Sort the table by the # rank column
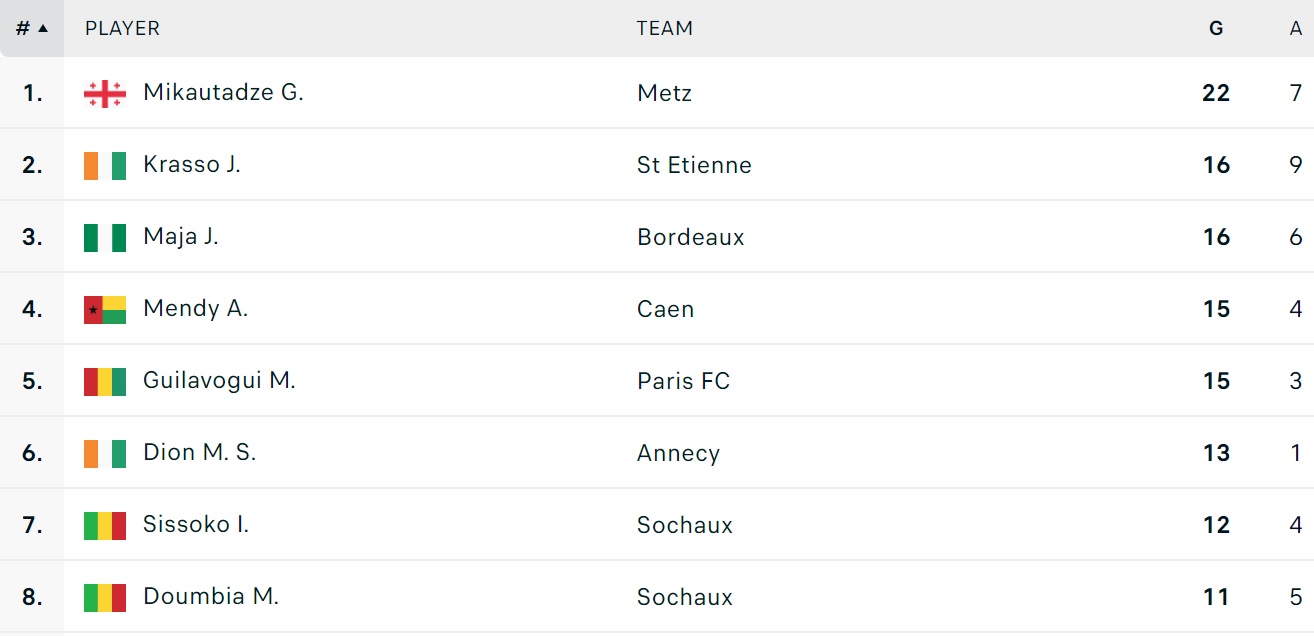Screen dimensions: 1314x636 pyautogui.click(x=32, y=28)
